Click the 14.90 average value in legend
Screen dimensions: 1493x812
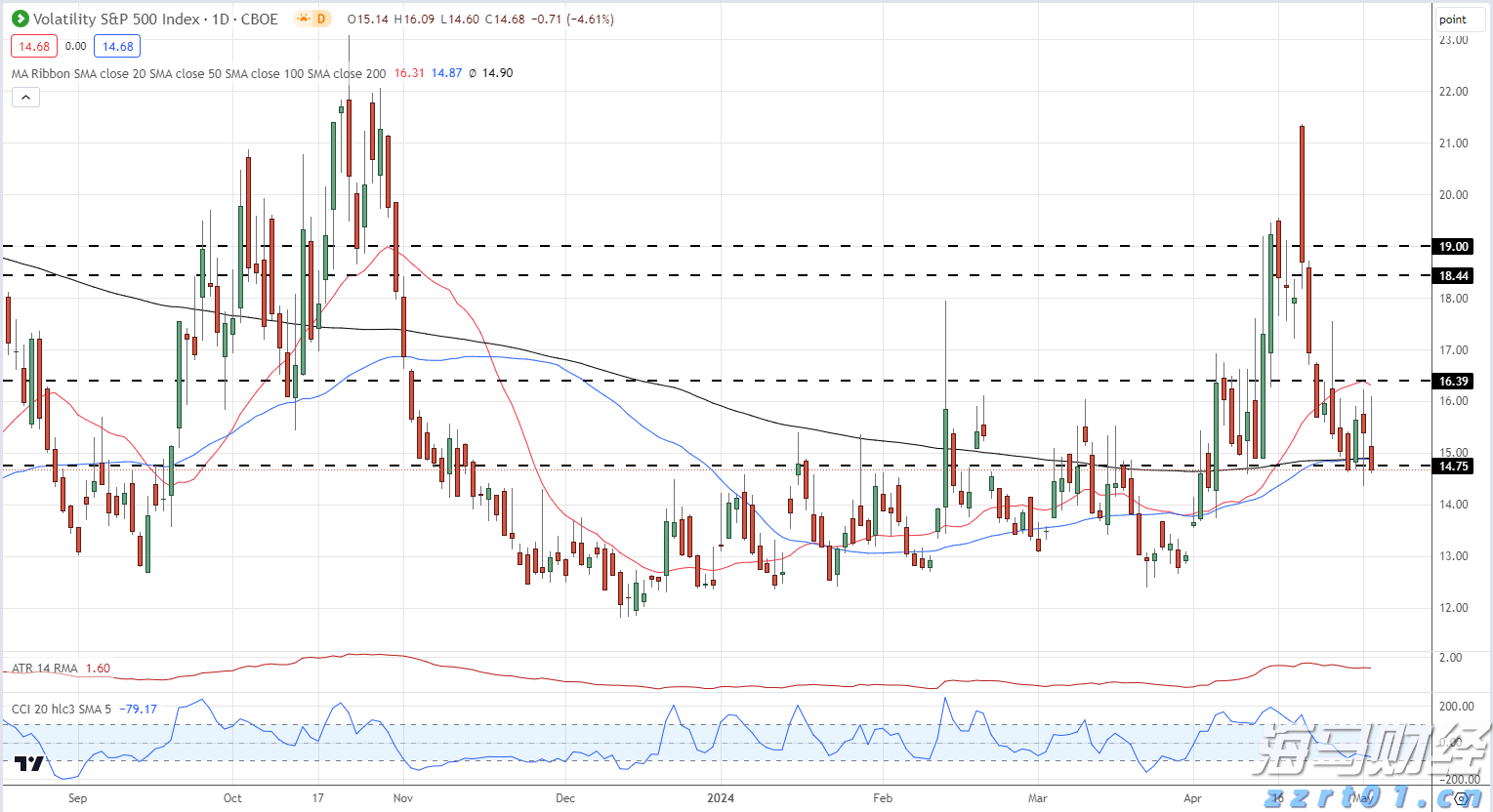(x=497, y=73)
